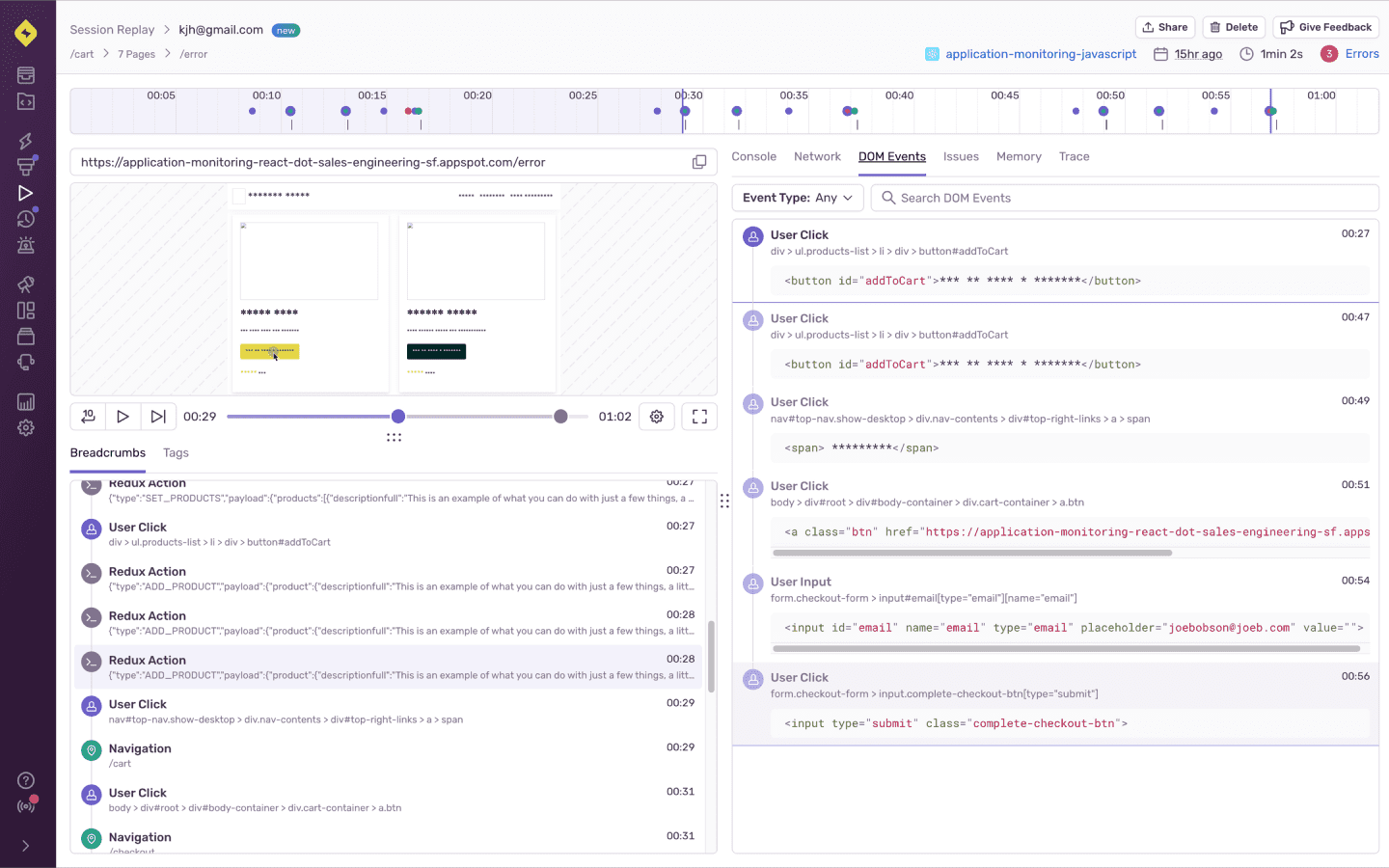Select the User Input DOM event at 00:54
The width and height of the screenshot is (1389, 868).
[x=1056, y=614]
